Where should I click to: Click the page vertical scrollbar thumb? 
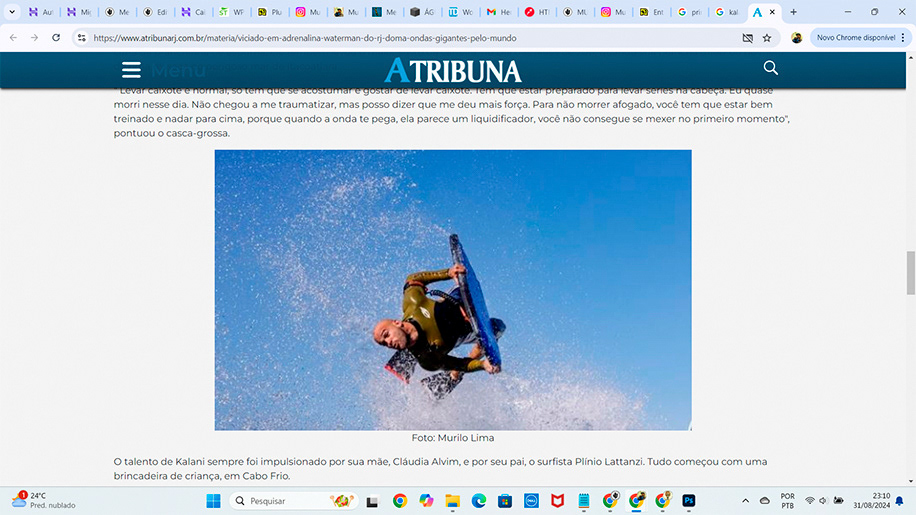click(x=910, y=273)
